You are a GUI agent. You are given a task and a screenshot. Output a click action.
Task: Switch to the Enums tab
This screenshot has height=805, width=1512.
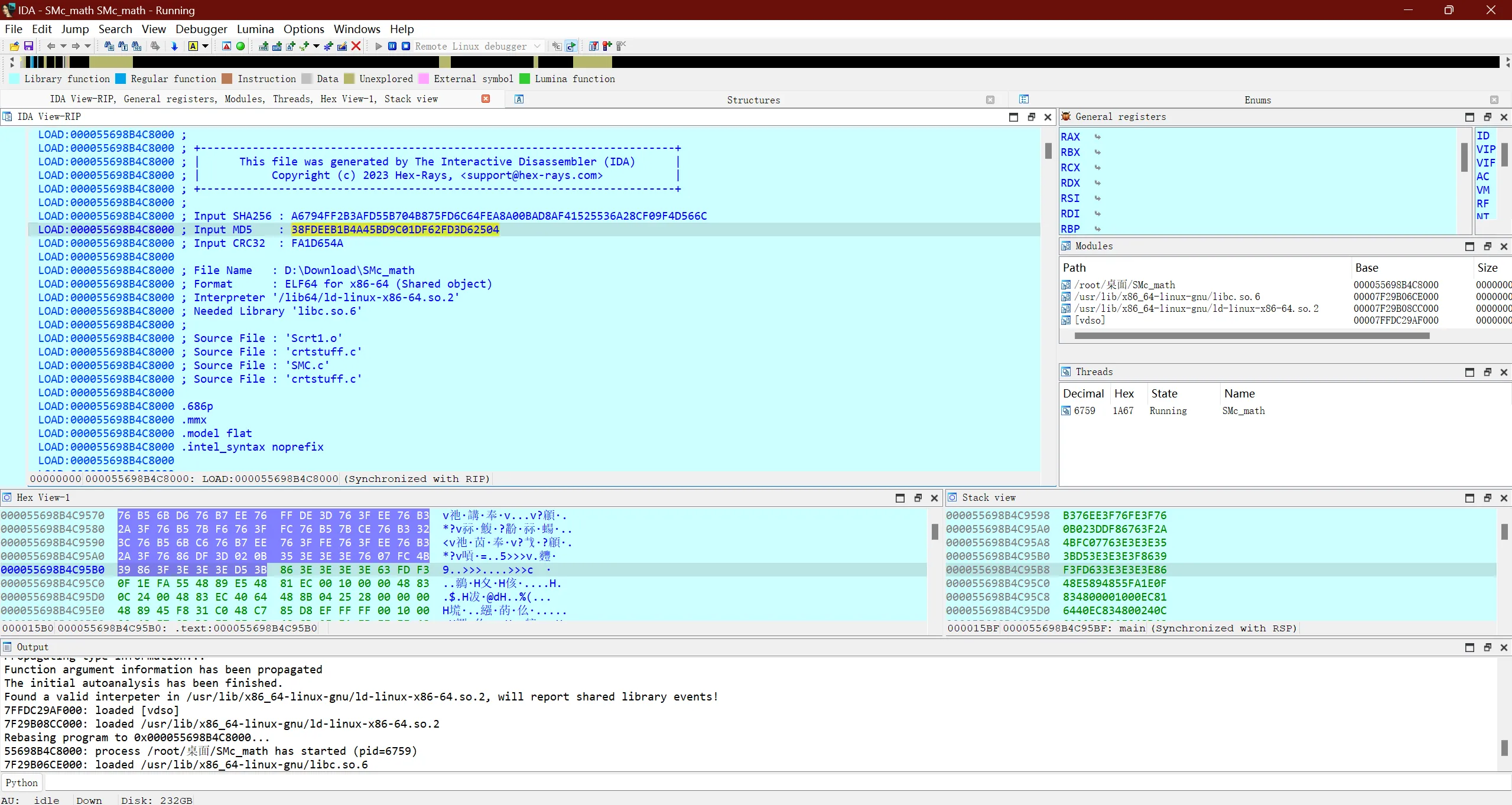click(1257, 100)
